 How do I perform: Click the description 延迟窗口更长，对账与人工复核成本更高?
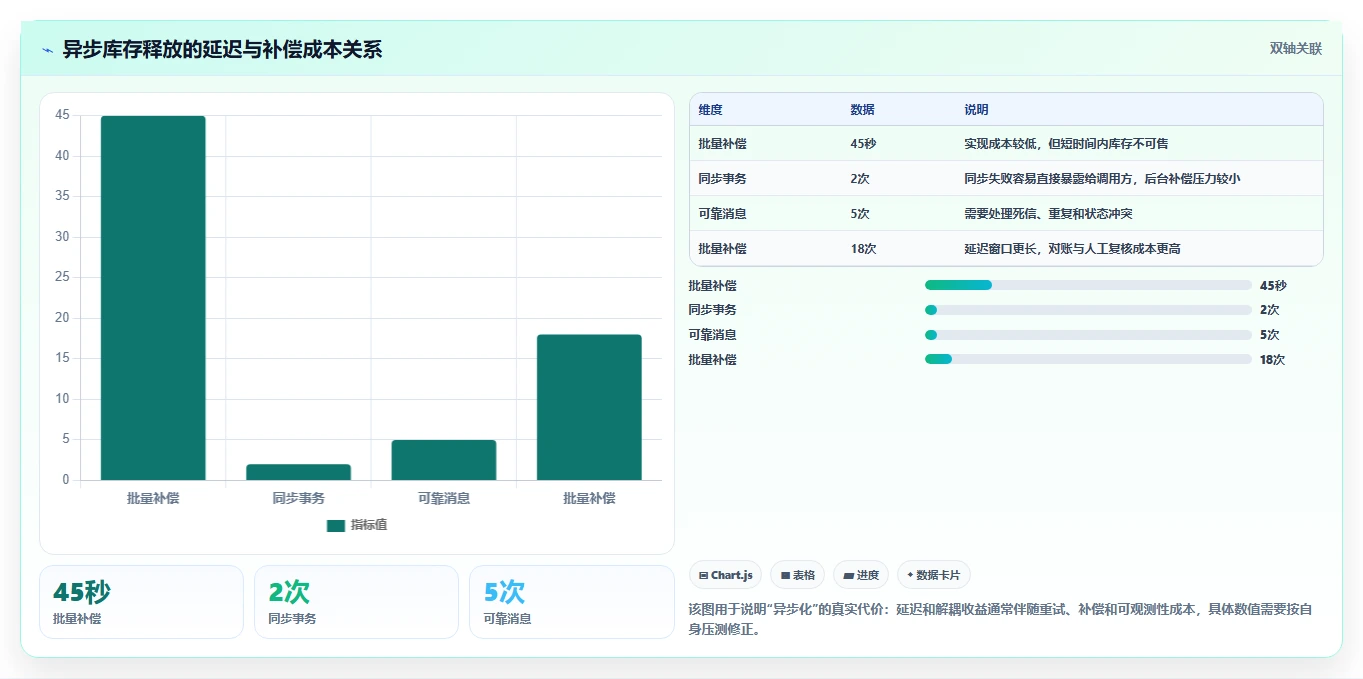tap(1072, 249)
